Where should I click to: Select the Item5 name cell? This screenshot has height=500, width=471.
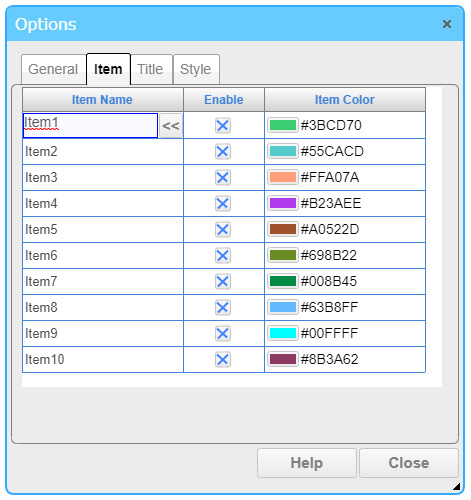(103, 230)
